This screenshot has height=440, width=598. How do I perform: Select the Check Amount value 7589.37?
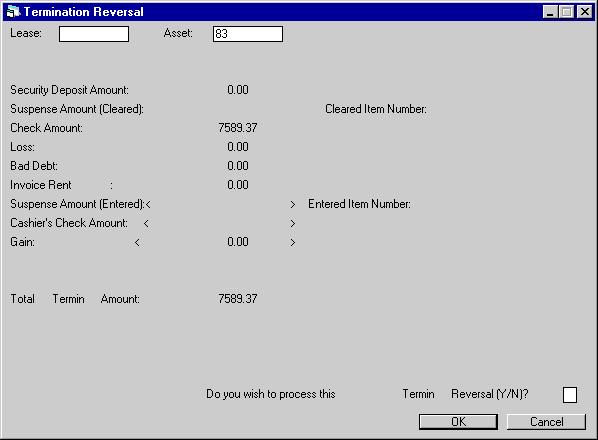(x=238, y=128)
